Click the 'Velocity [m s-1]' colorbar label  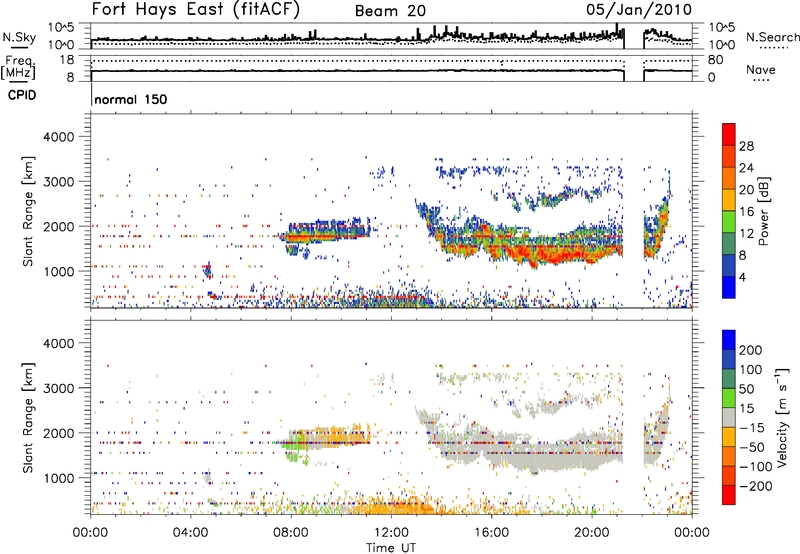[782, 417]
